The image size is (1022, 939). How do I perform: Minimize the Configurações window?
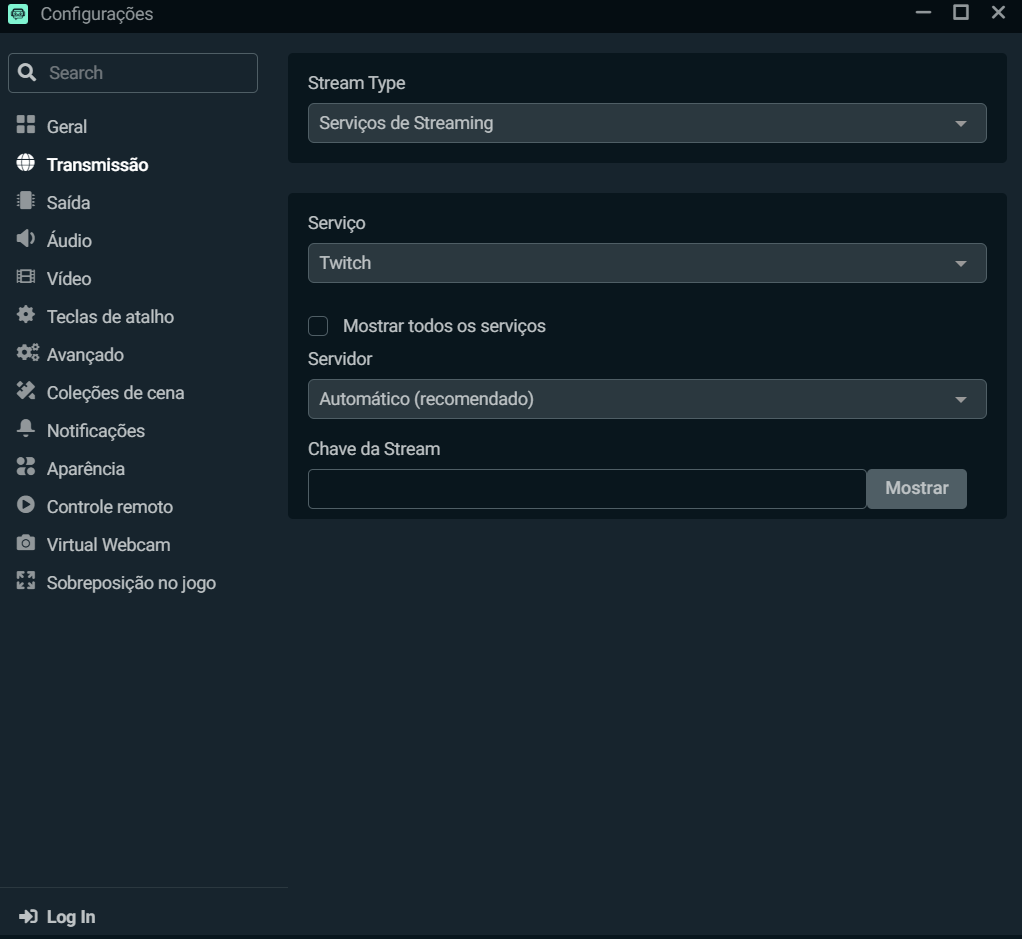pyautogui.click(x=923, y=13)
